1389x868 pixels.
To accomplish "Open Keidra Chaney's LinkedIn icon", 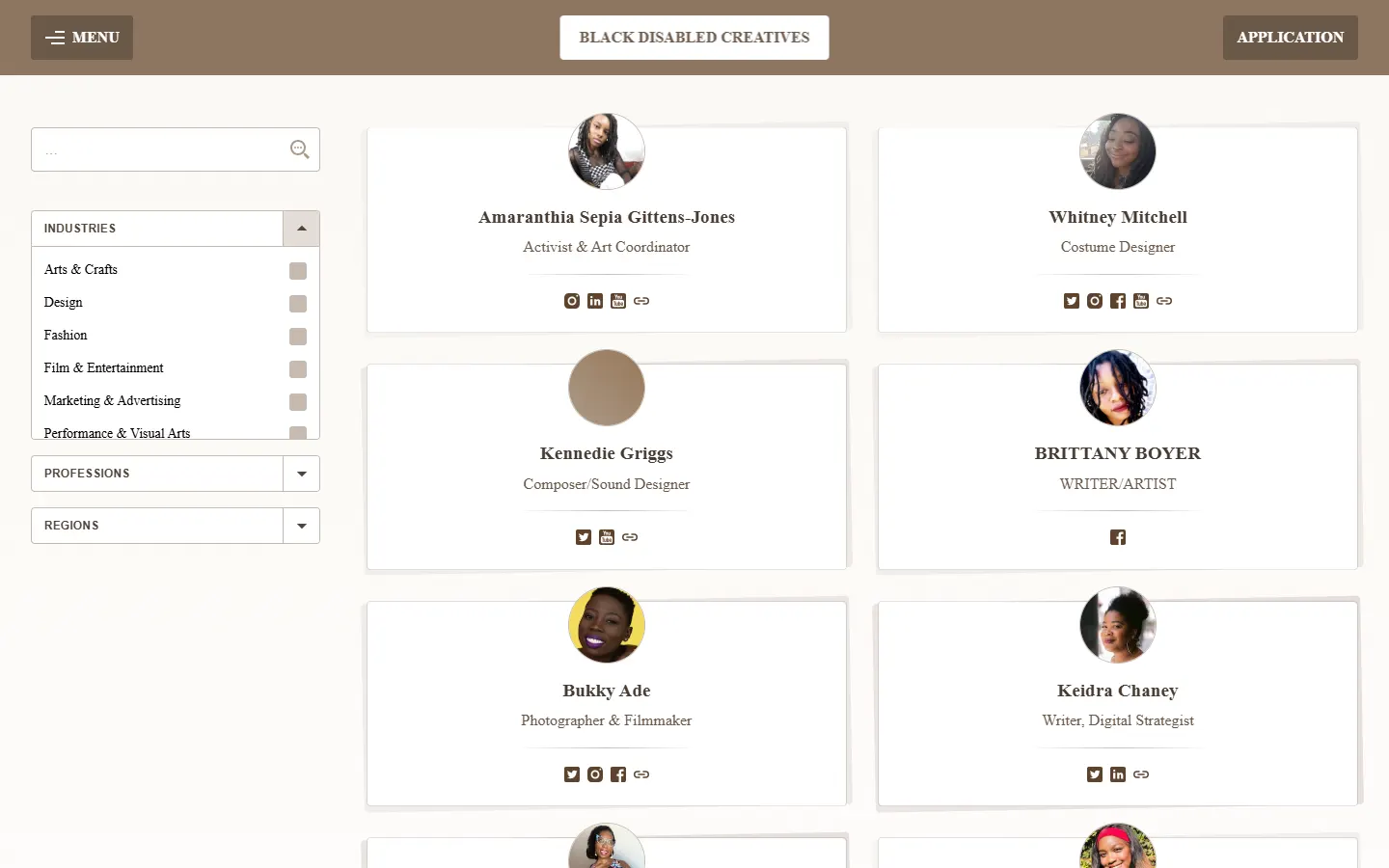I will coord(1118,774).
